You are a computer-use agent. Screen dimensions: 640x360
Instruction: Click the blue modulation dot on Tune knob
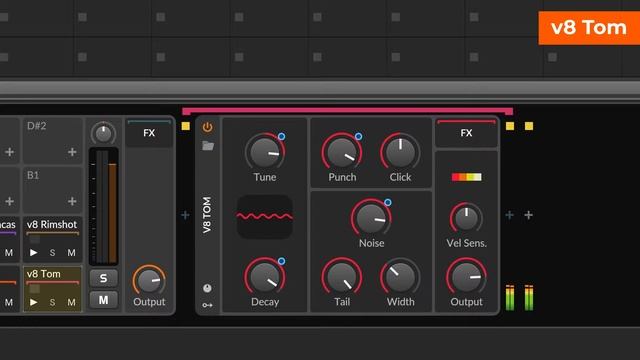pos(281,136)
